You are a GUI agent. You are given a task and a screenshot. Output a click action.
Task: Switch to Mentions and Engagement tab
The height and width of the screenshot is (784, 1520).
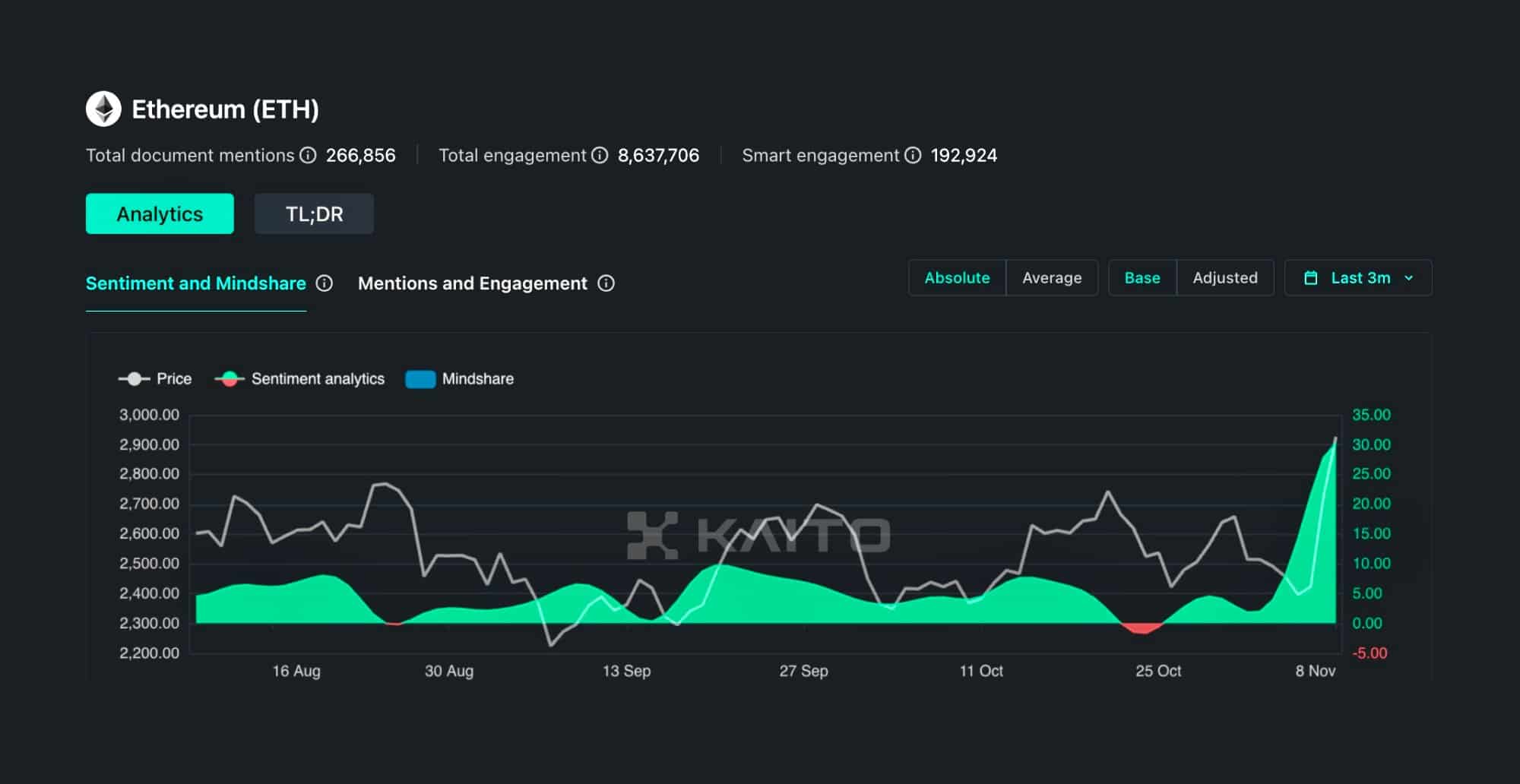point(472,283)
